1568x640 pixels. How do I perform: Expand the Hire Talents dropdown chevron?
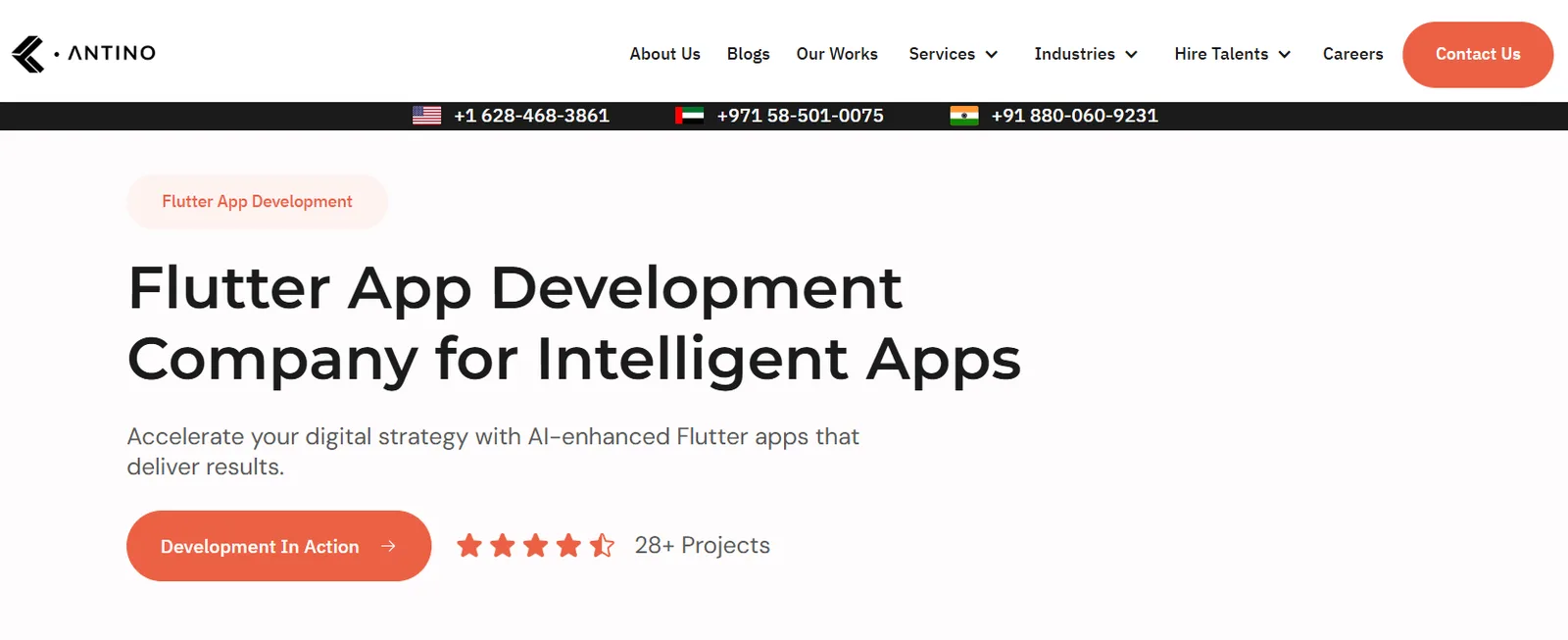tap(1285, 55)
